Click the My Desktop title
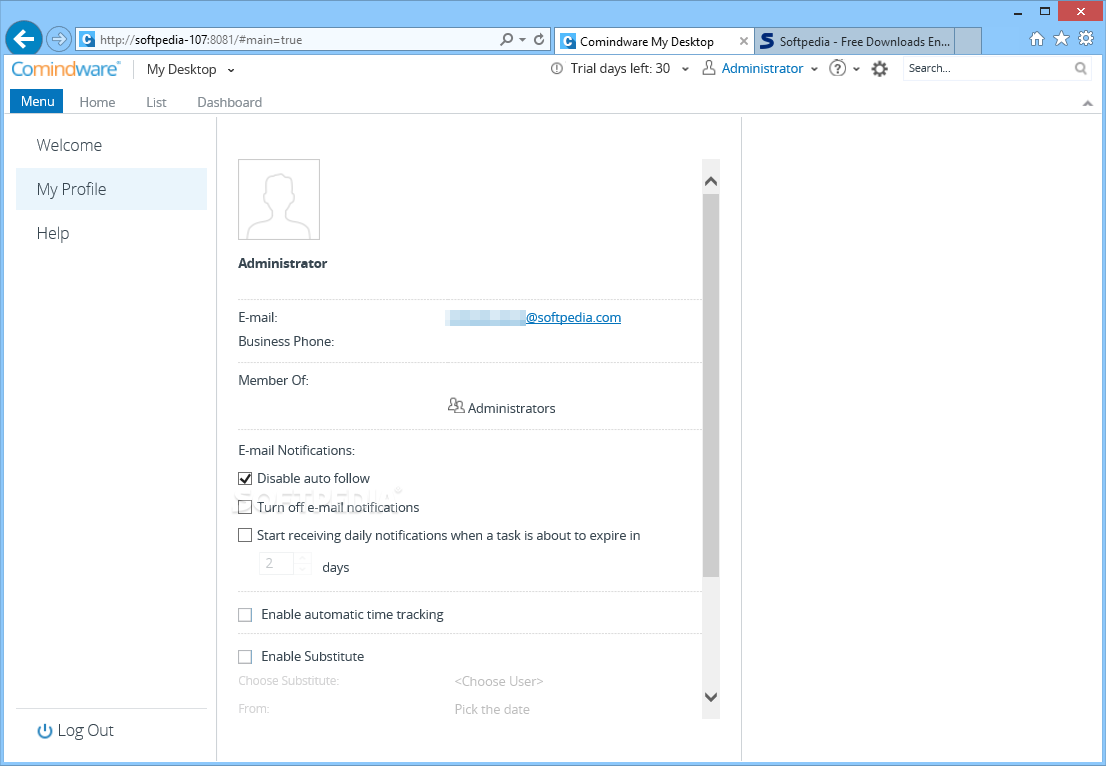Screen dimensions: 1106x766 181,69
